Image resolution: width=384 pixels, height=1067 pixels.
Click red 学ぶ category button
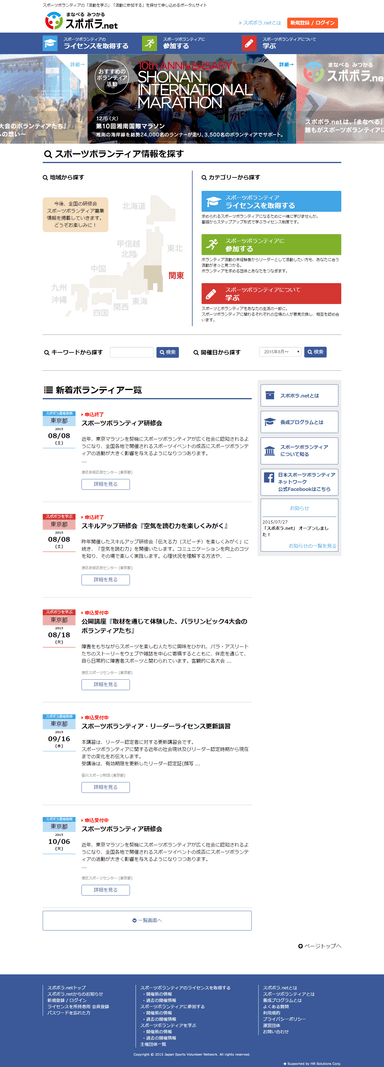point(271,293)
